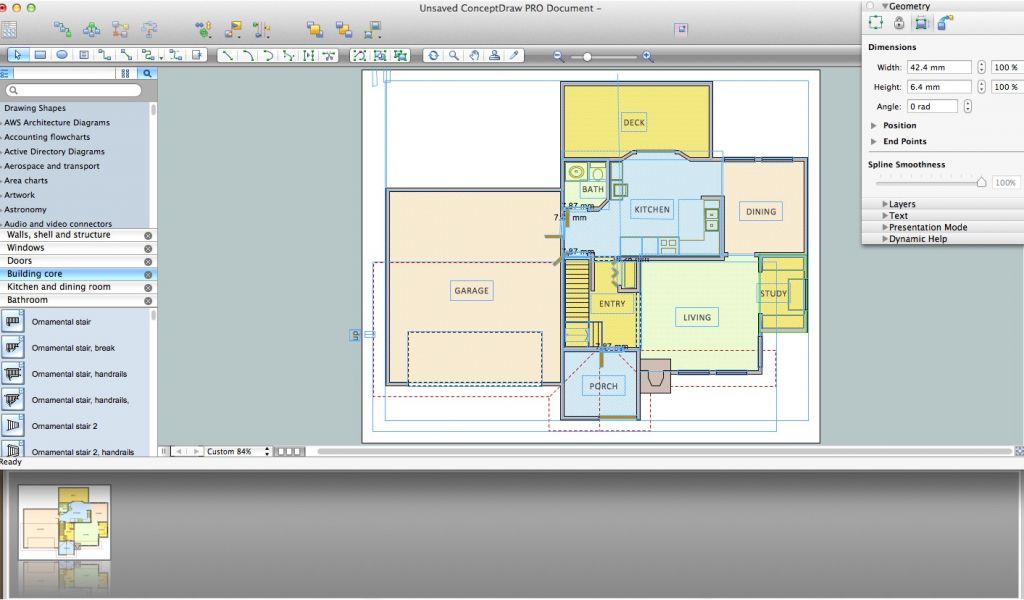This screenshot has width=1024, height=600.
Task: Open Area charts category
Action: coord(26,181)
